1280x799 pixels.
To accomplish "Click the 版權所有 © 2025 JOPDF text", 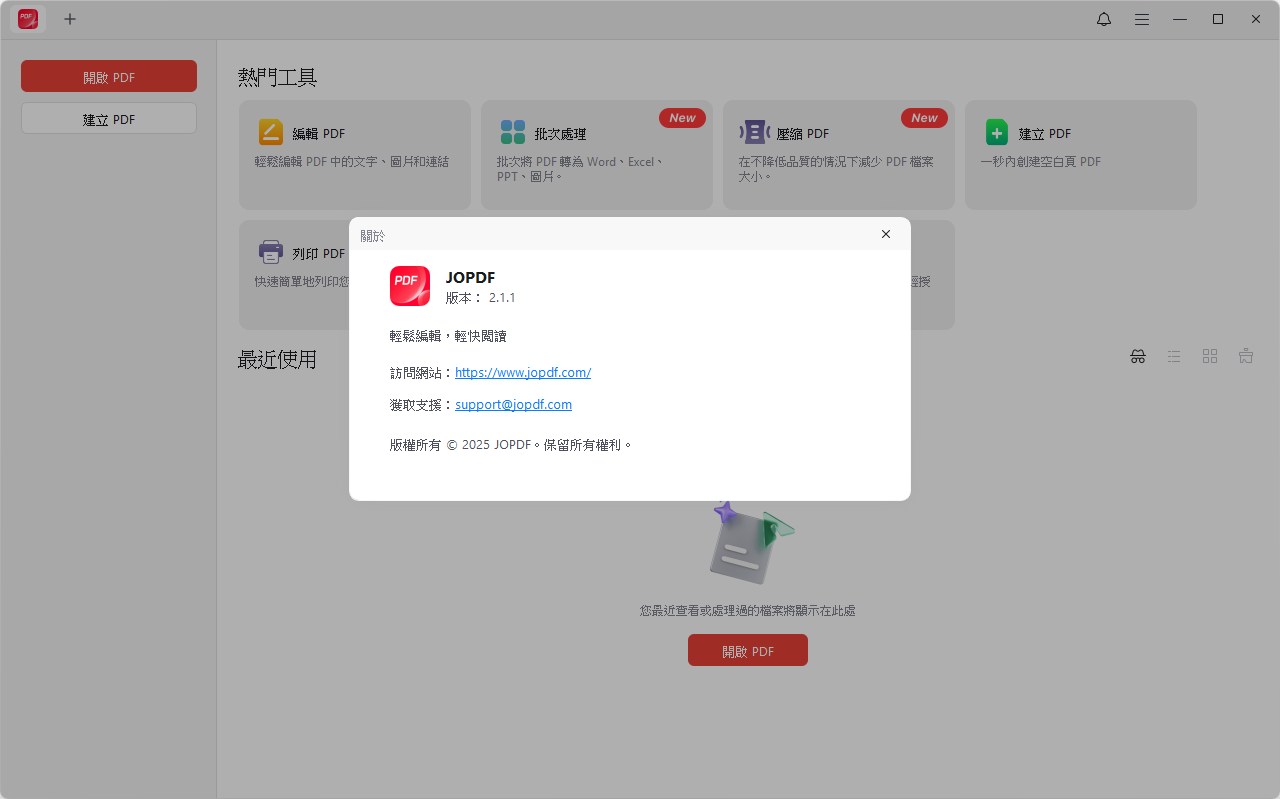I will 511,445.
